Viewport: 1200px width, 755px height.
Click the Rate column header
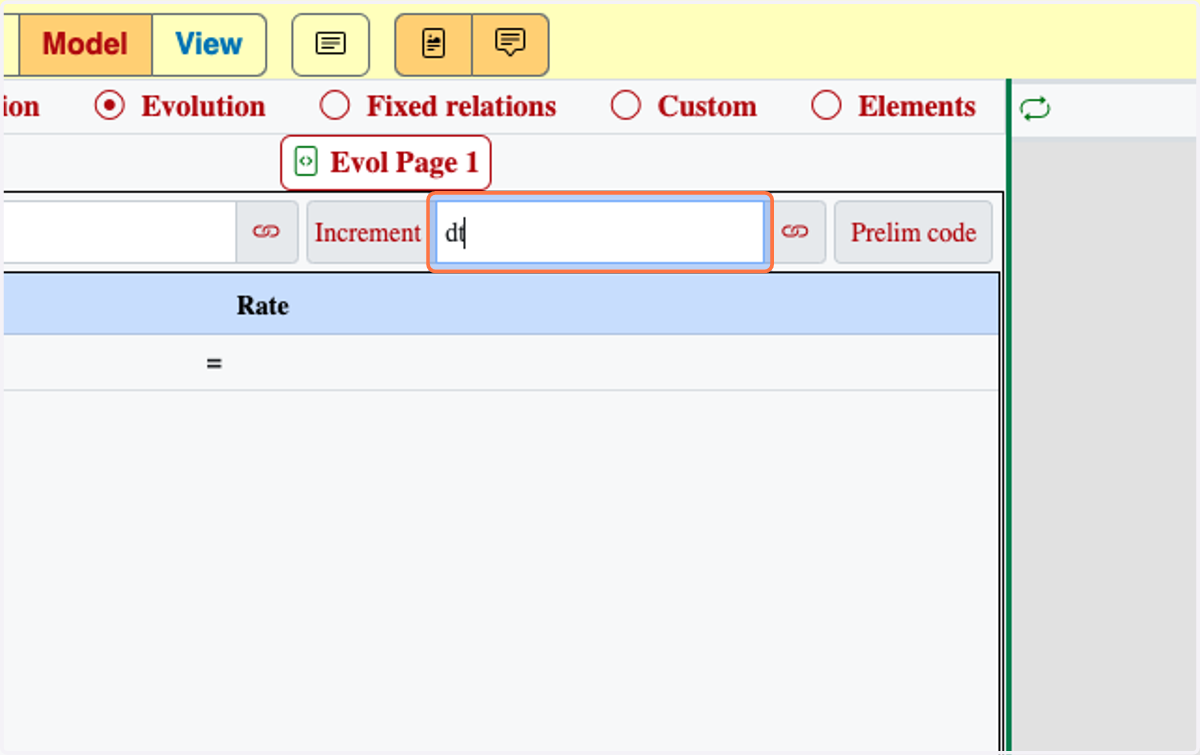(x=263, y=305)
